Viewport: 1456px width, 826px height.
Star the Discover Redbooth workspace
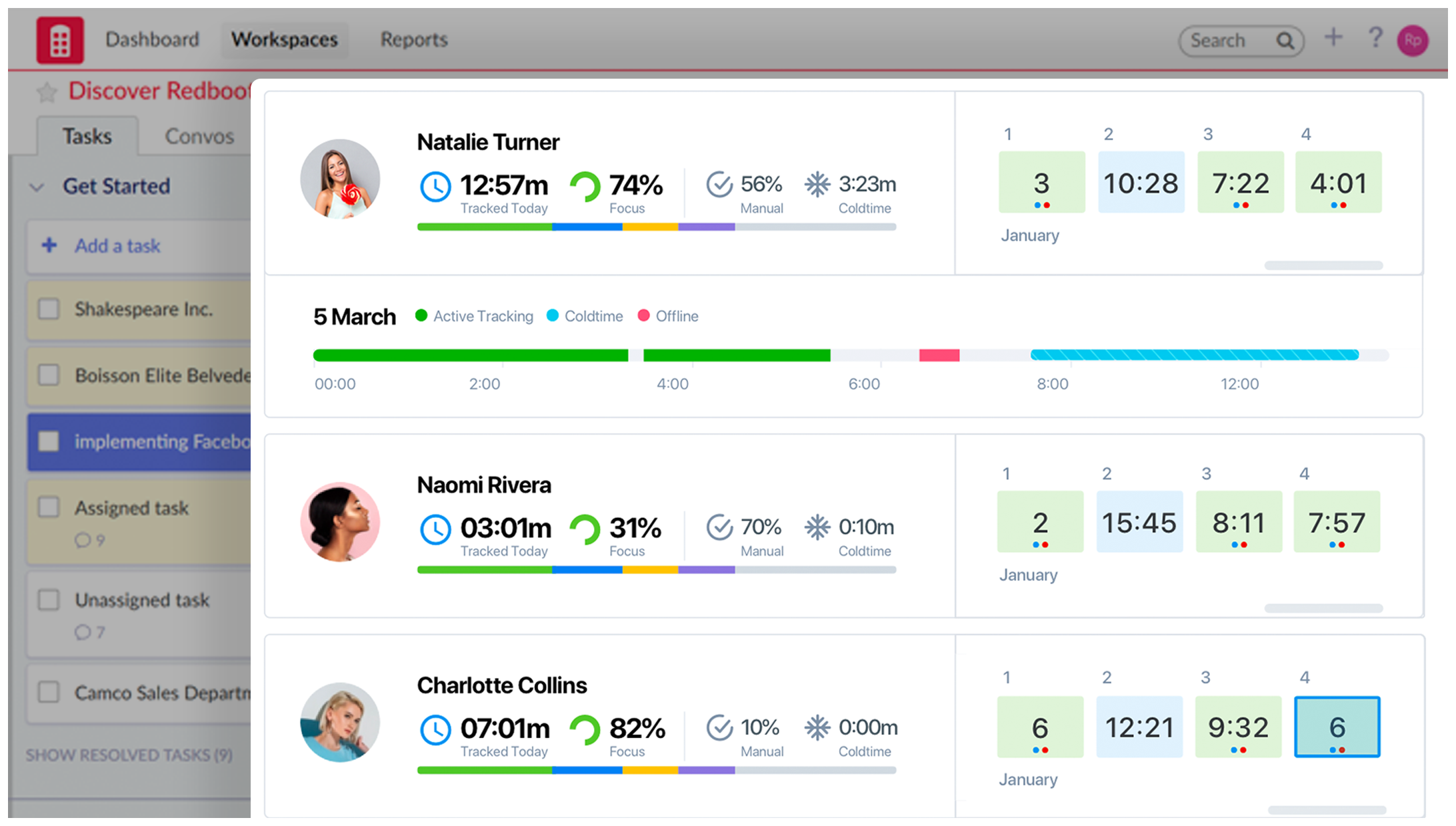point(47,92)
